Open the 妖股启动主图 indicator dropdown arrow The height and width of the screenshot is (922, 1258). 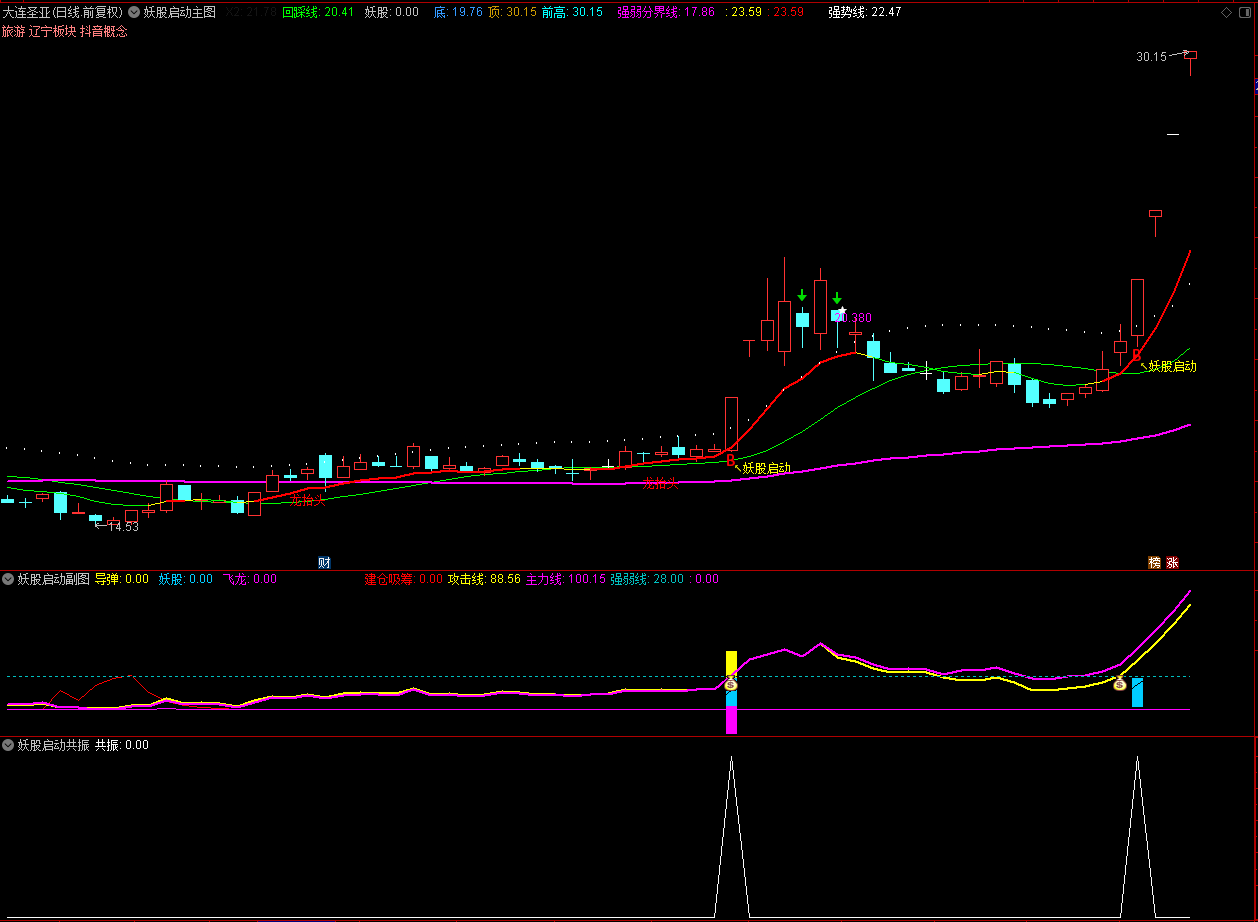[x=134, y=12]
